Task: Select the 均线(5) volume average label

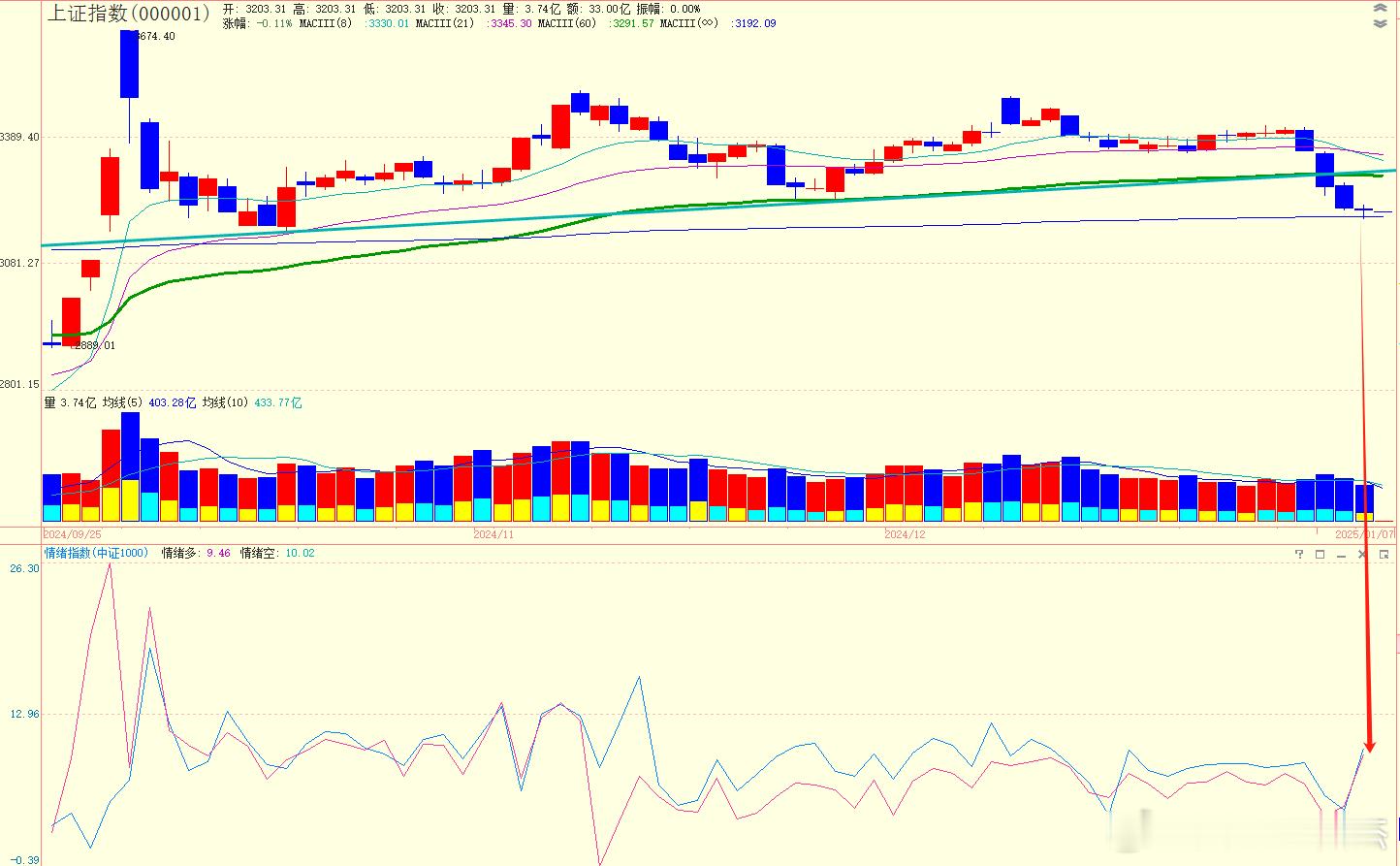Action: click(122, 402)
